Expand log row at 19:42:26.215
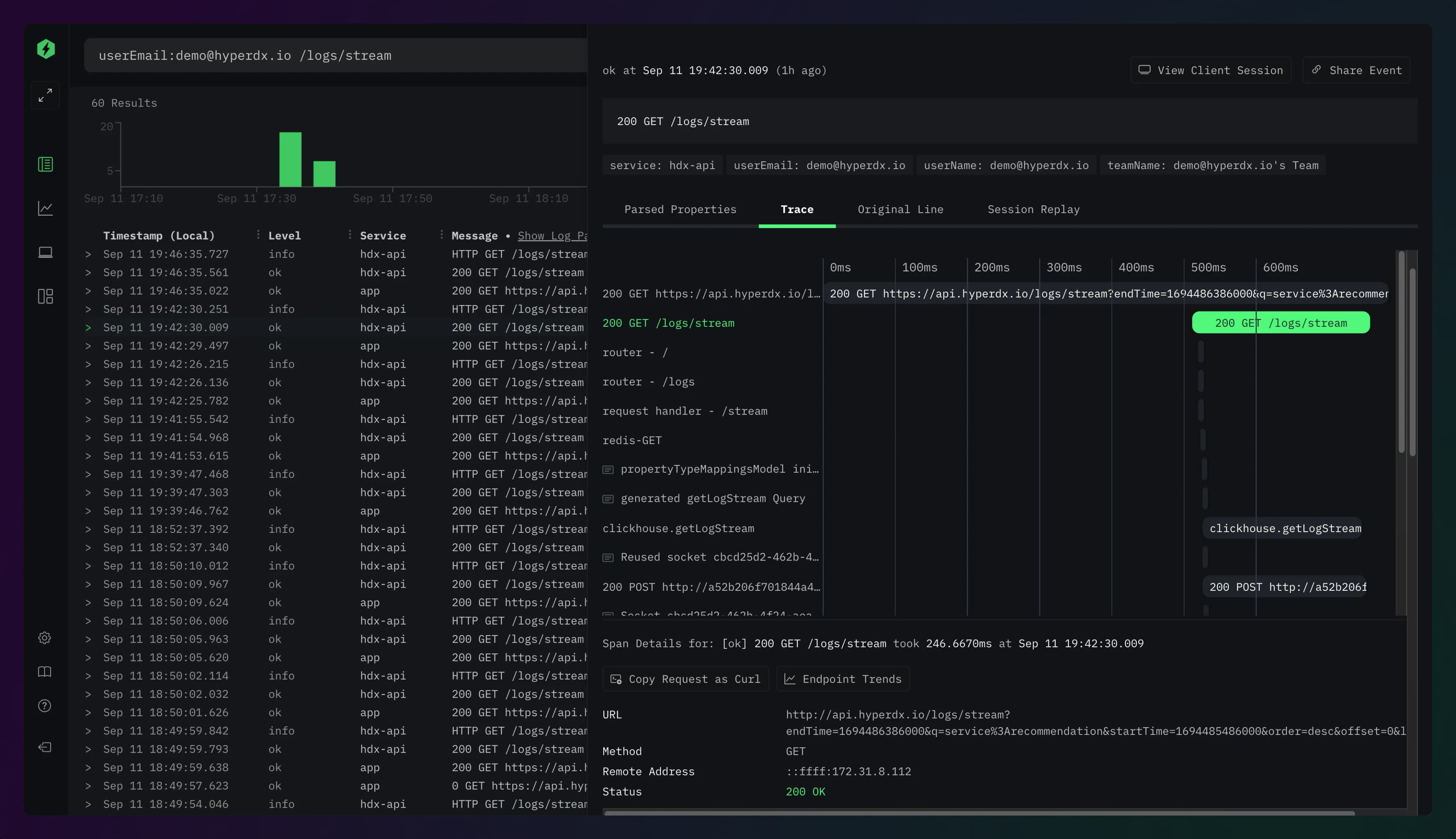Image resolution: width=1456 pixels, height=839 pixels. (x=88, y=364)
